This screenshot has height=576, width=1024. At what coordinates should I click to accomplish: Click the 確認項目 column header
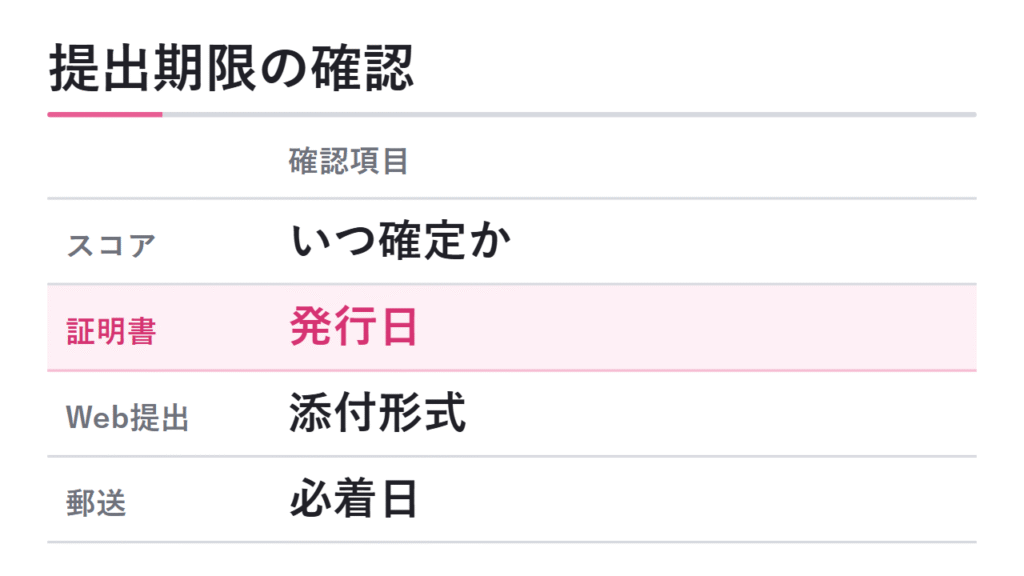349,161
